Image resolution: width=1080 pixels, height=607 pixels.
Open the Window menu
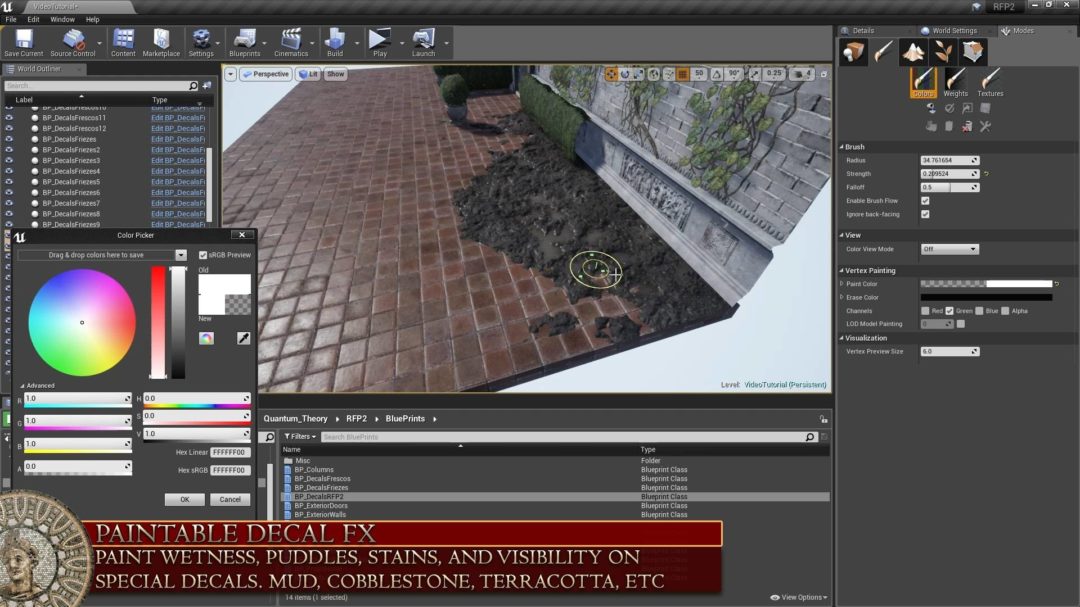click(x=62, y=19)
